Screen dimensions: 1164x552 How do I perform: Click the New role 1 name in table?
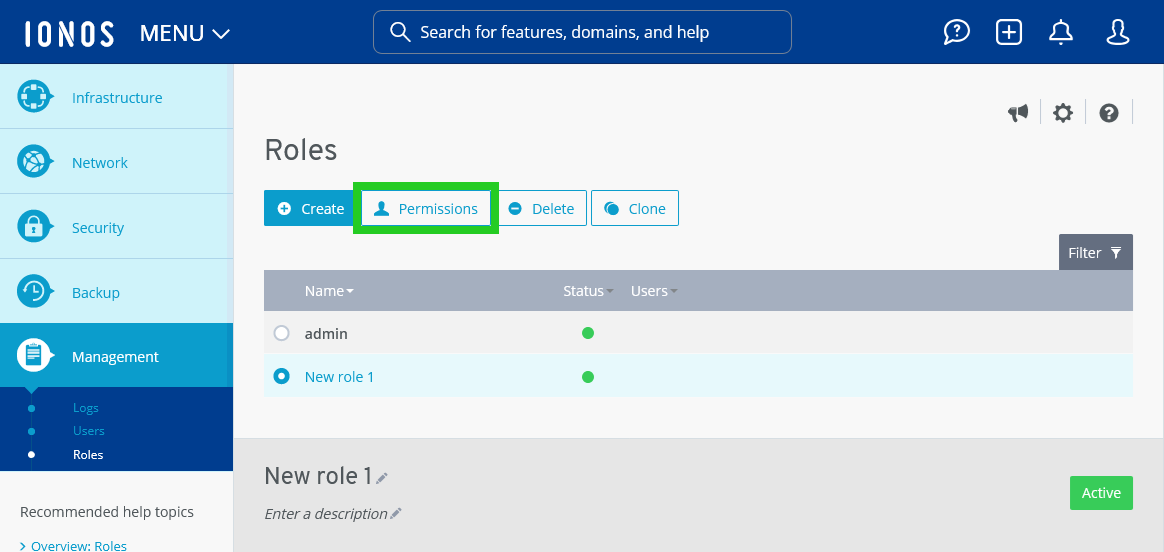tap(339, 376)
